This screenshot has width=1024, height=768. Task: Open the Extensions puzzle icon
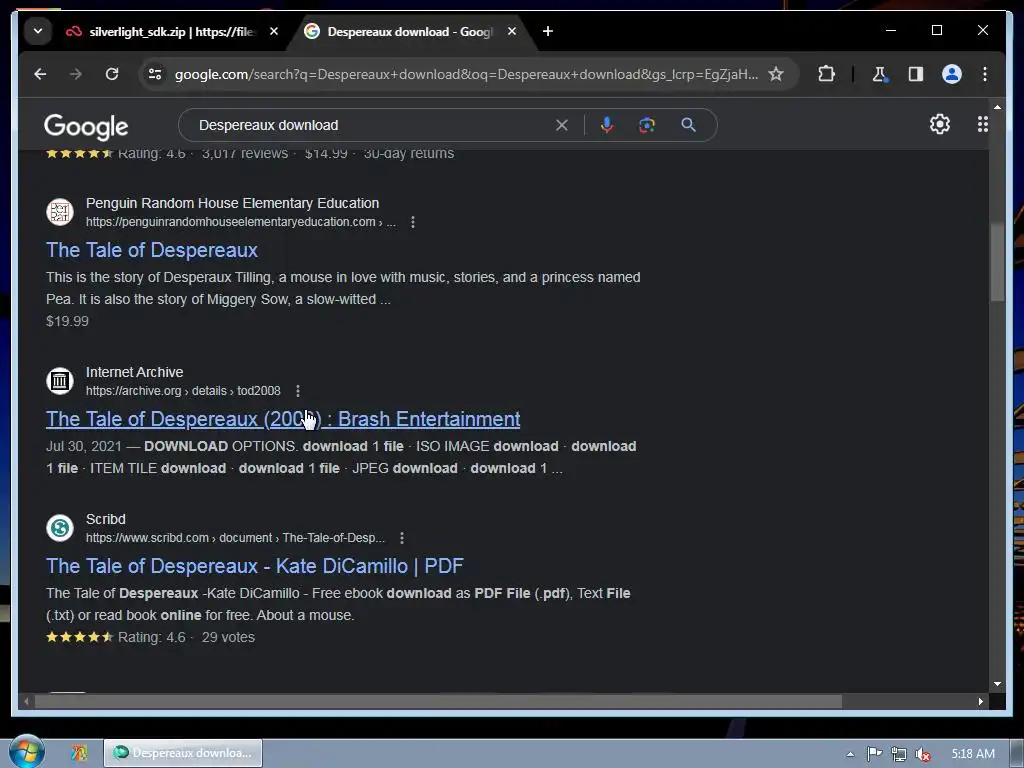(x=826, y=74)
